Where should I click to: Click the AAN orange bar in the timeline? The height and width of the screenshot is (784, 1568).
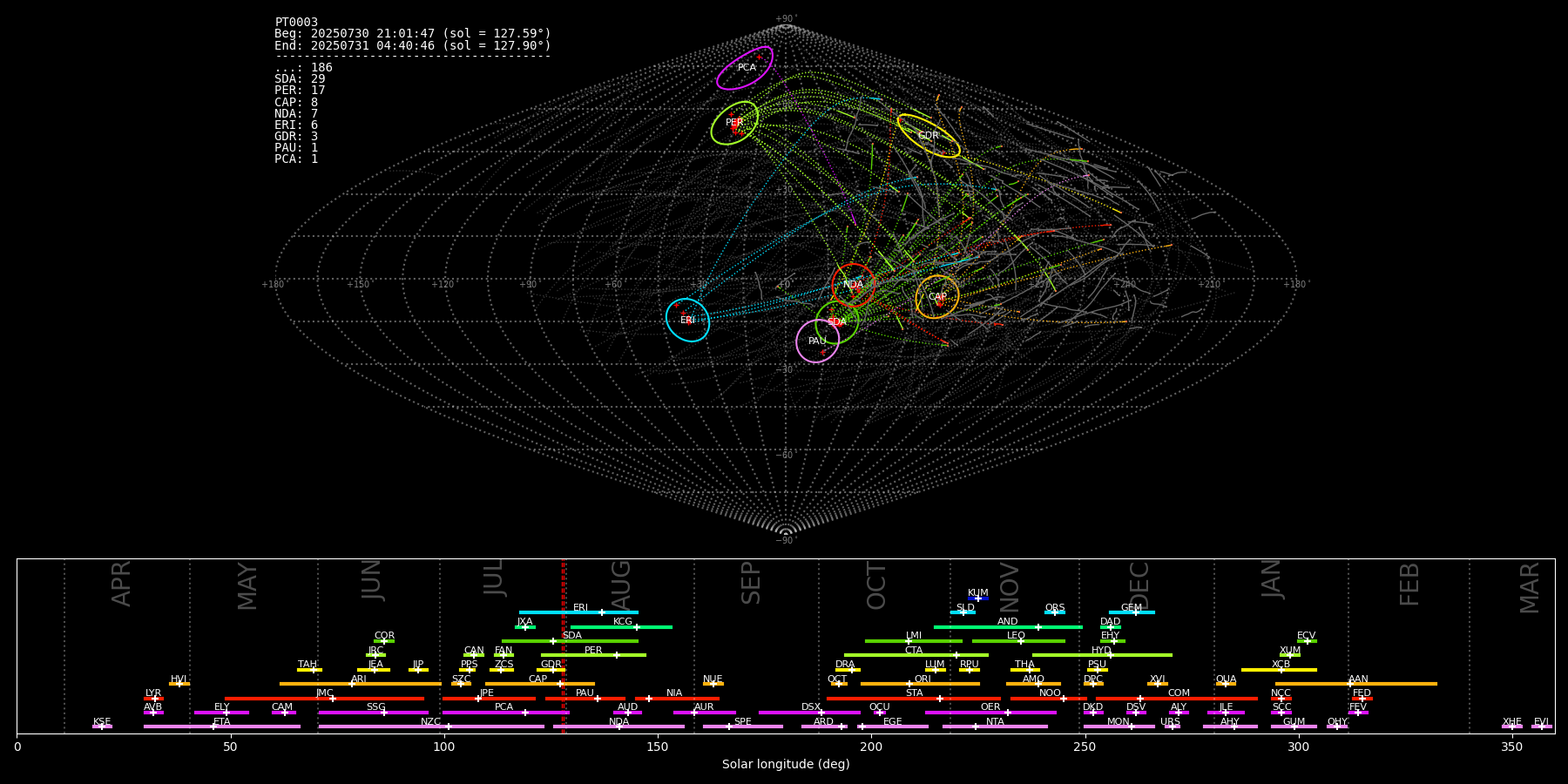point(1356,684)
